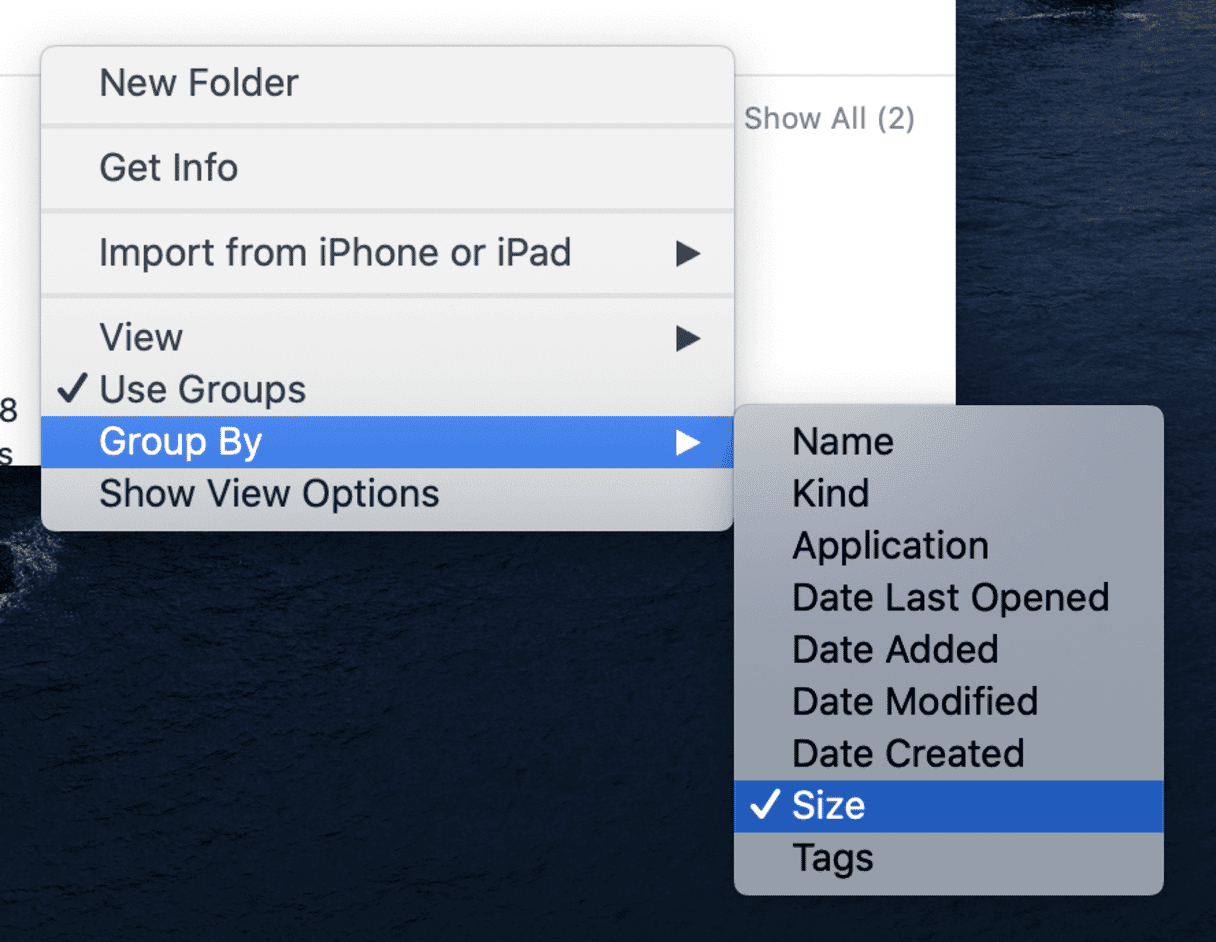Image resolution: width=1216 pixels, height=942 pixels.
Task: Choose New Folder from the context menu
Action: click(x=198, y=83)
